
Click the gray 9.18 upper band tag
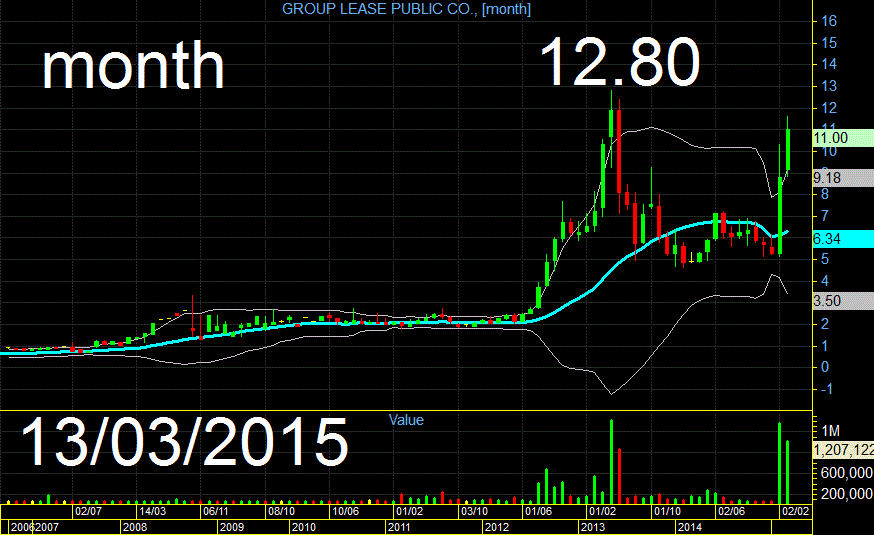843,178
